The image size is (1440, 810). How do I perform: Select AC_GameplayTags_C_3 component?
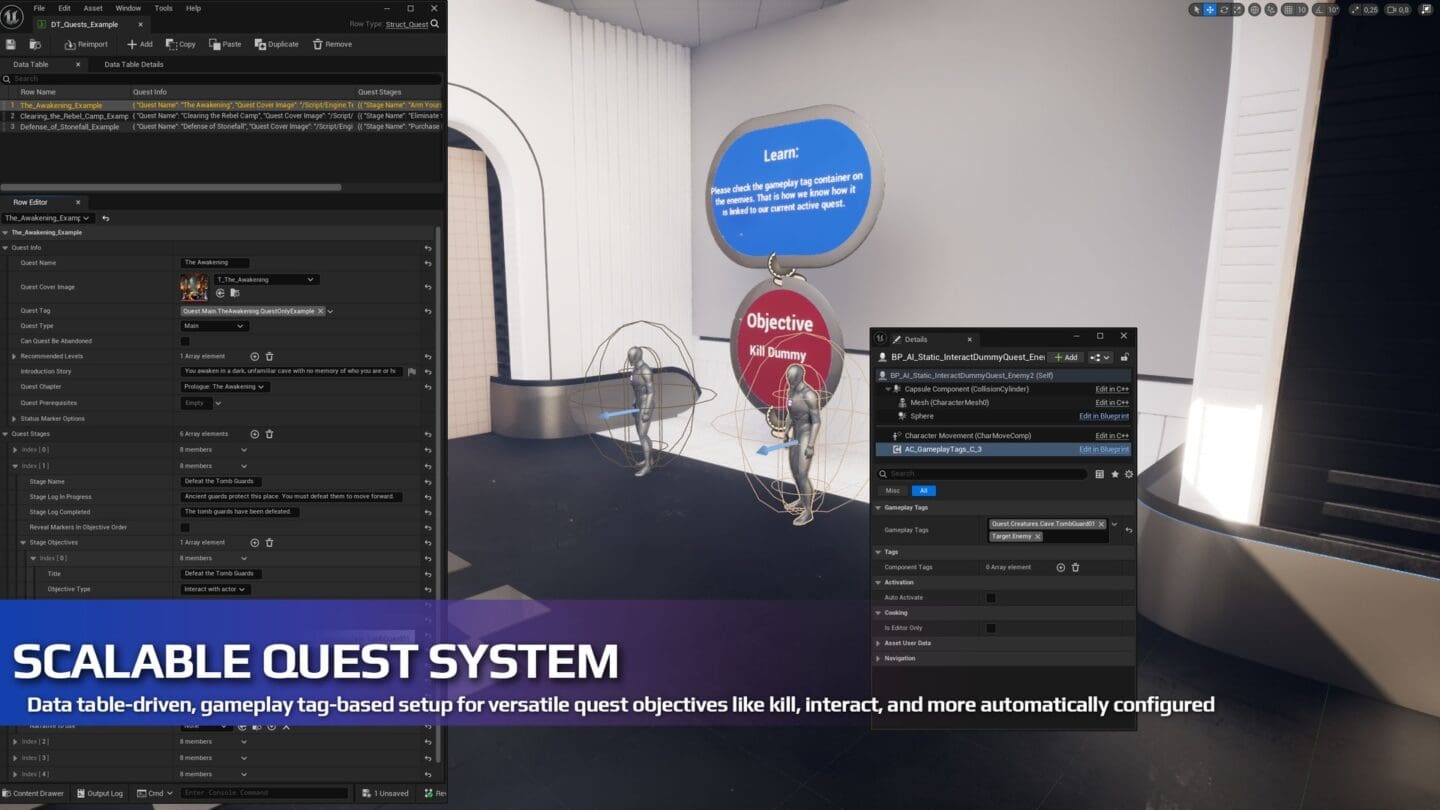tap(1005, 449)
